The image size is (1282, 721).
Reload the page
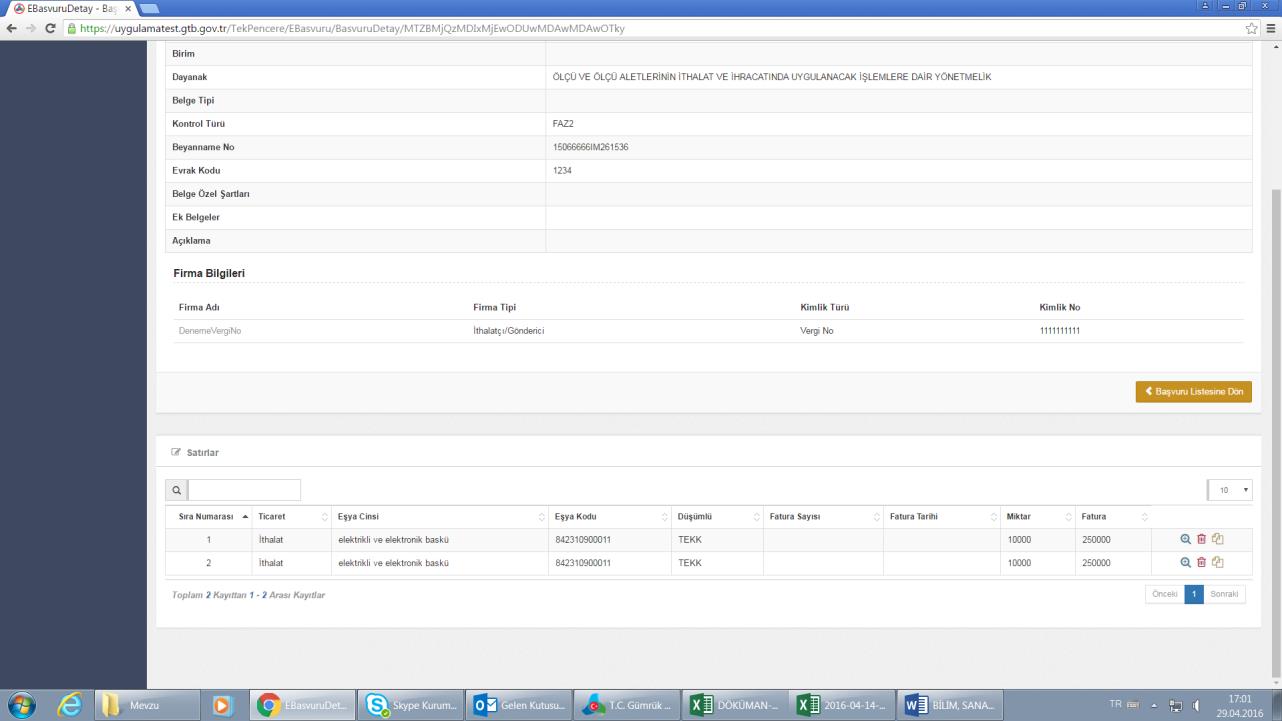click(x=50, y=28)
